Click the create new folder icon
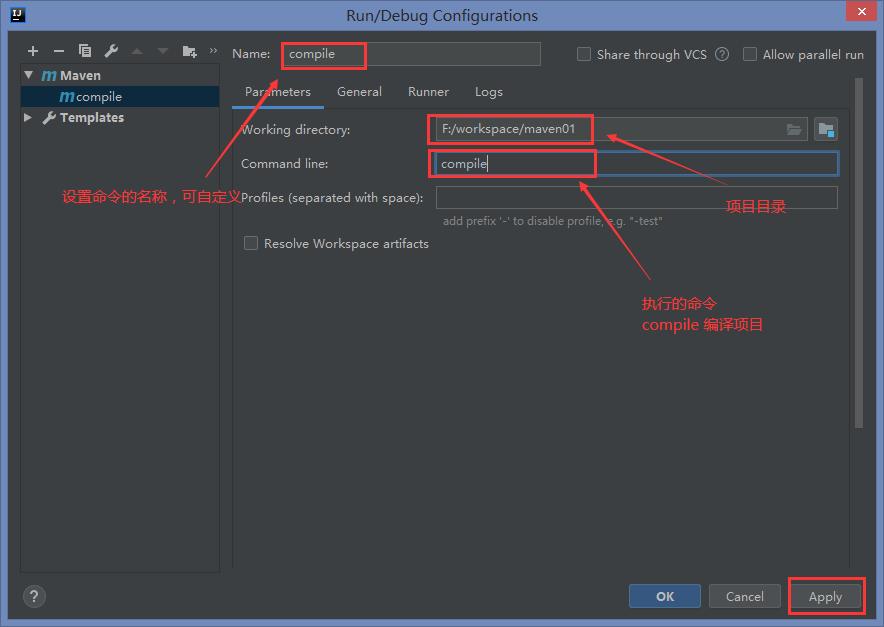Screen dimensions: 884x627 coord(190,51)
